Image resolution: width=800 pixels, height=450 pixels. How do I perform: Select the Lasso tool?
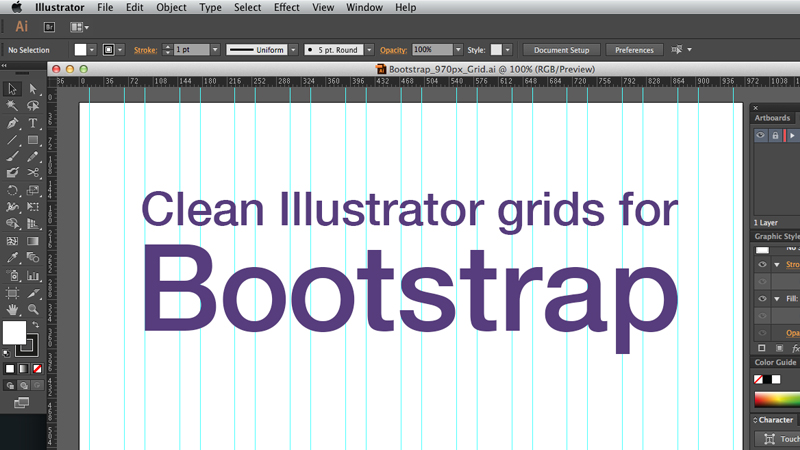(33, 106)
